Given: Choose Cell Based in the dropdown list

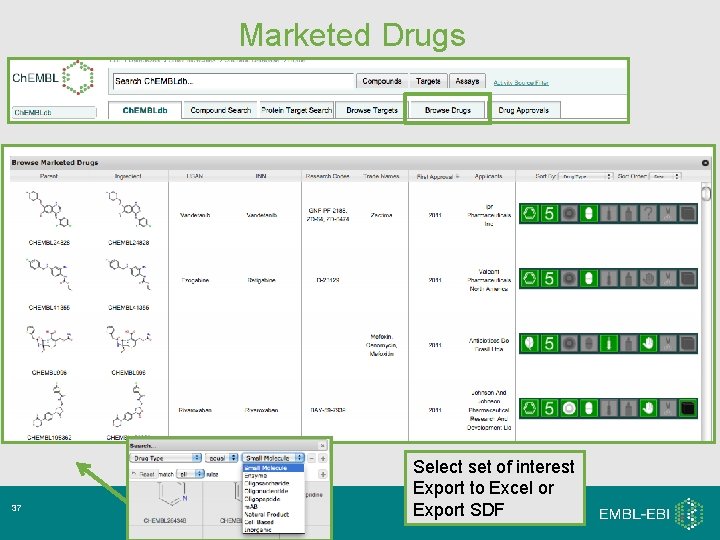Looking at the screenshot, I should click(273, 522).
